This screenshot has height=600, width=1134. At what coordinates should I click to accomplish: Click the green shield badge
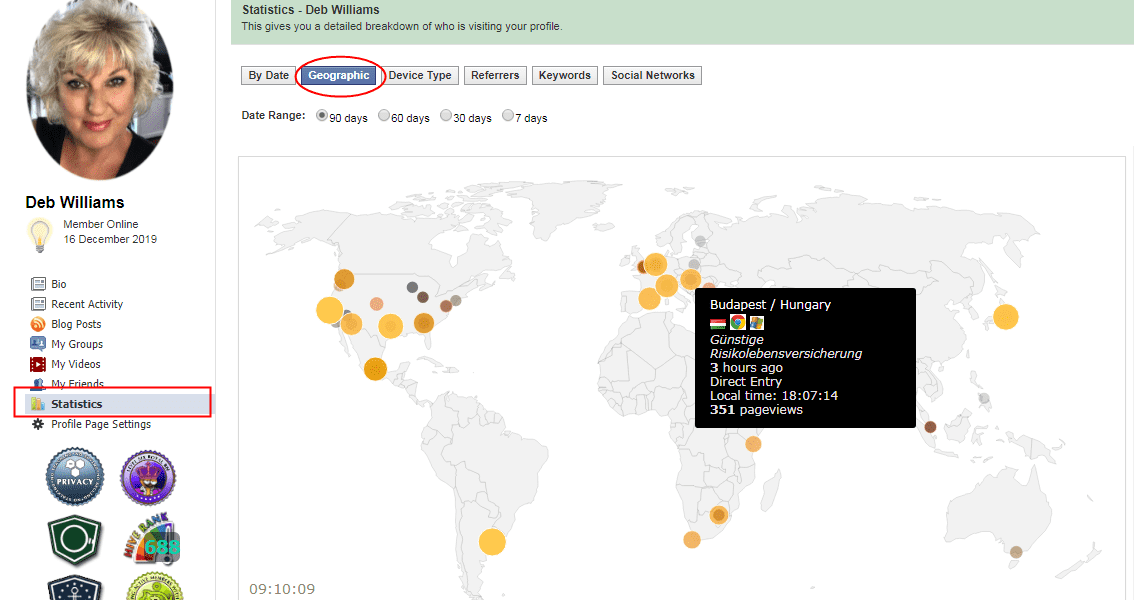(x=75, y=540)
